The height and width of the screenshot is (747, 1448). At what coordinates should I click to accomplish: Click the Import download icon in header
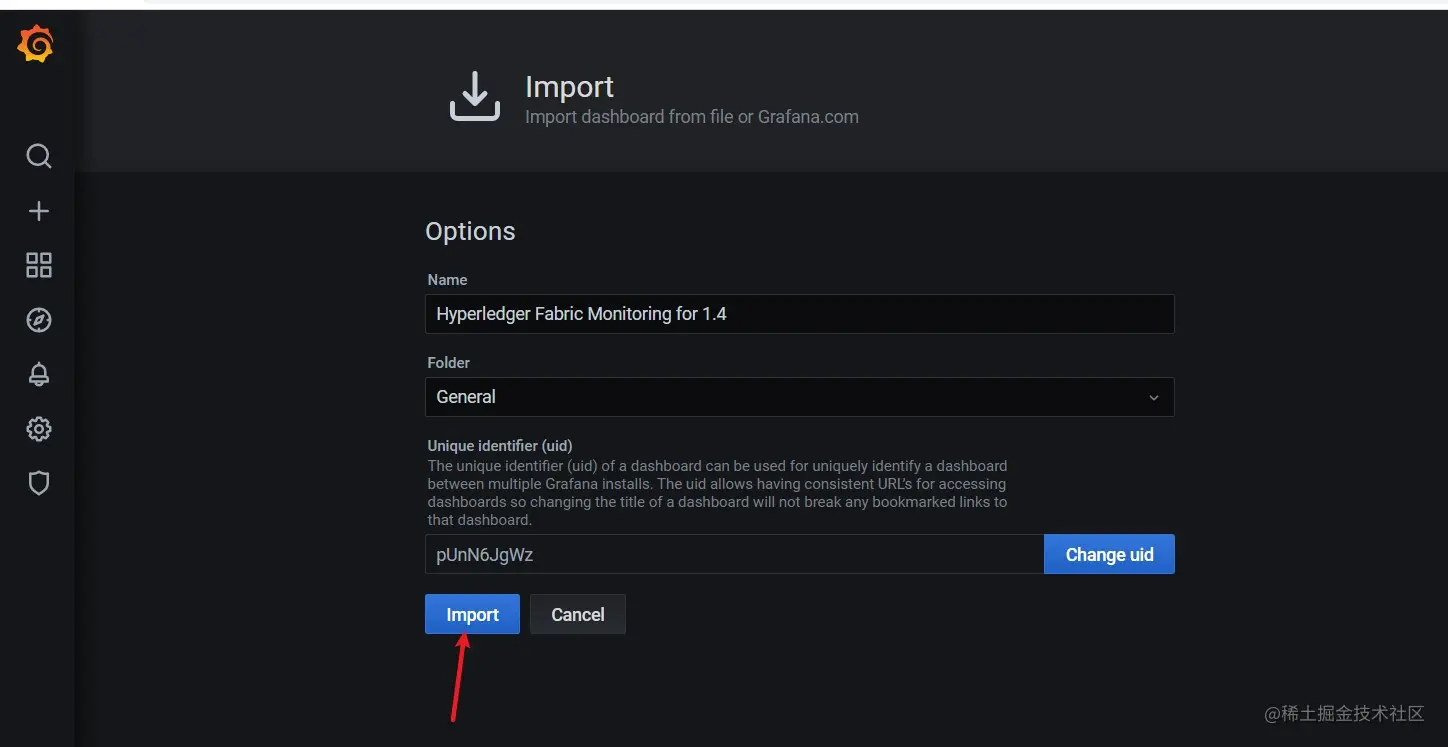474,97
